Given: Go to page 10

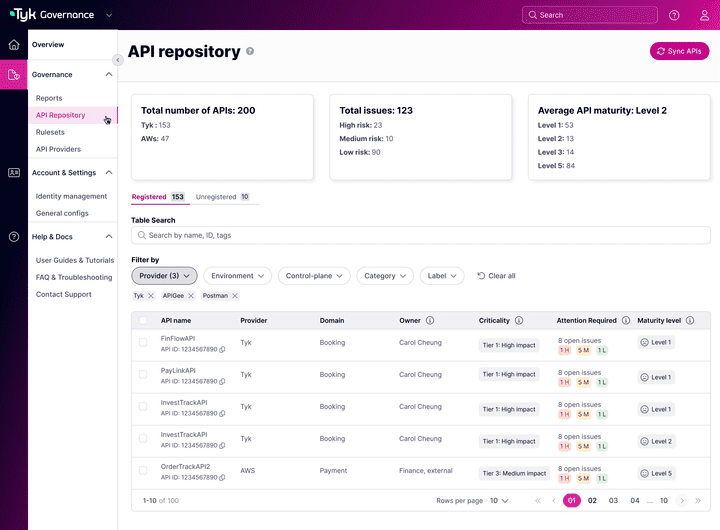Looking at the screenshot, I should (x=664, y=501).
